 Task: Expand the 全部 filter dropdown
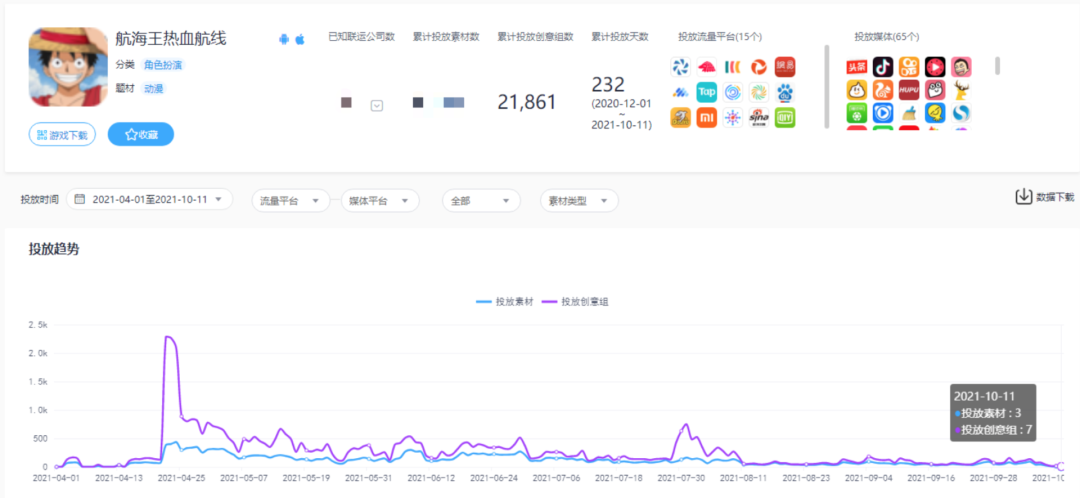(481, 200)
